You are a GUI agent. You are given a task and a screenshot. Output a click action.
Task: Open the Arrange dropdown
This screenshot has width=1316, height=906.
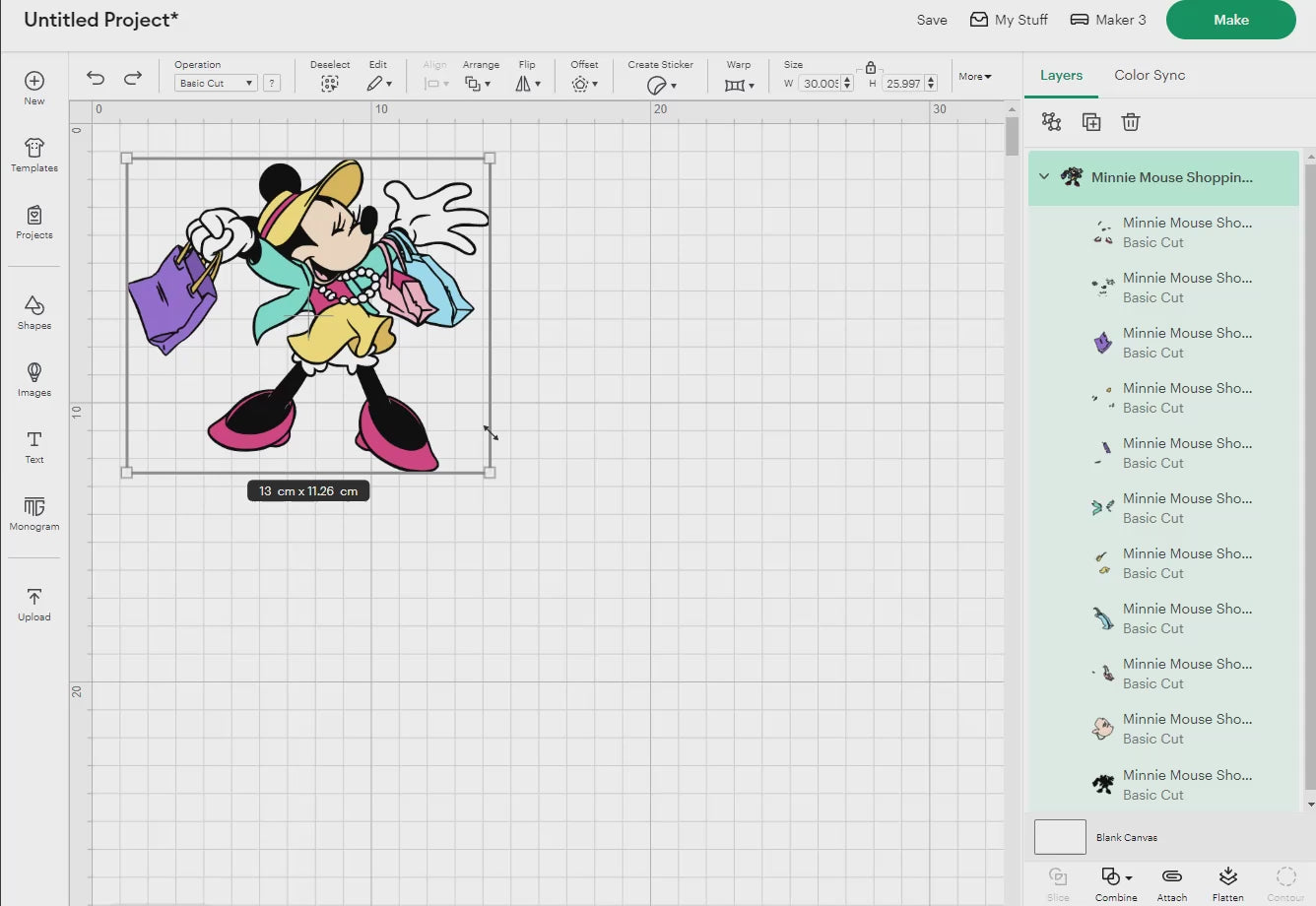click(478, 85)
